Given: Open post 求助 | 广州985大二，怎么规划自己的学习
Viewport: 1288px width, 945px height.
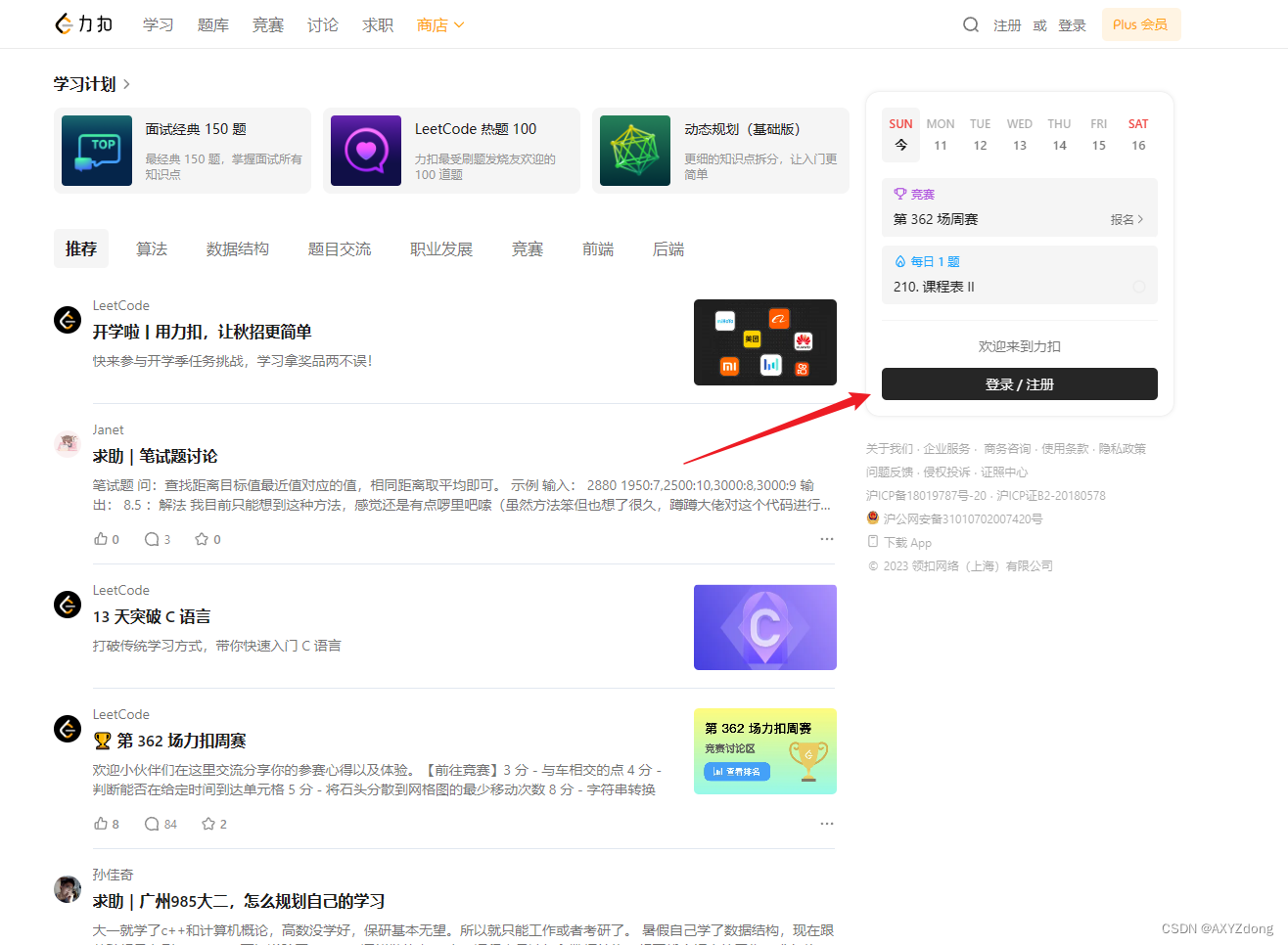Looking at the screenshot, I should (239, 901).
